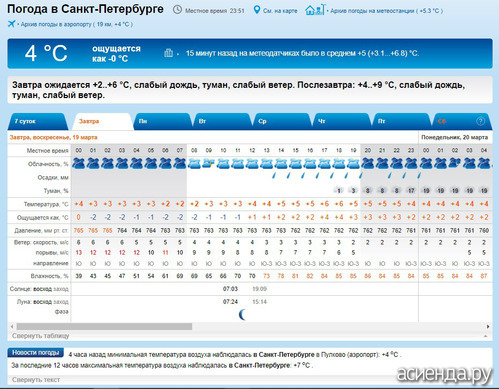The width and height of the screenshot is (499, 389).
Task: Click the clock icon beside local time
Action: pos(177,10)
